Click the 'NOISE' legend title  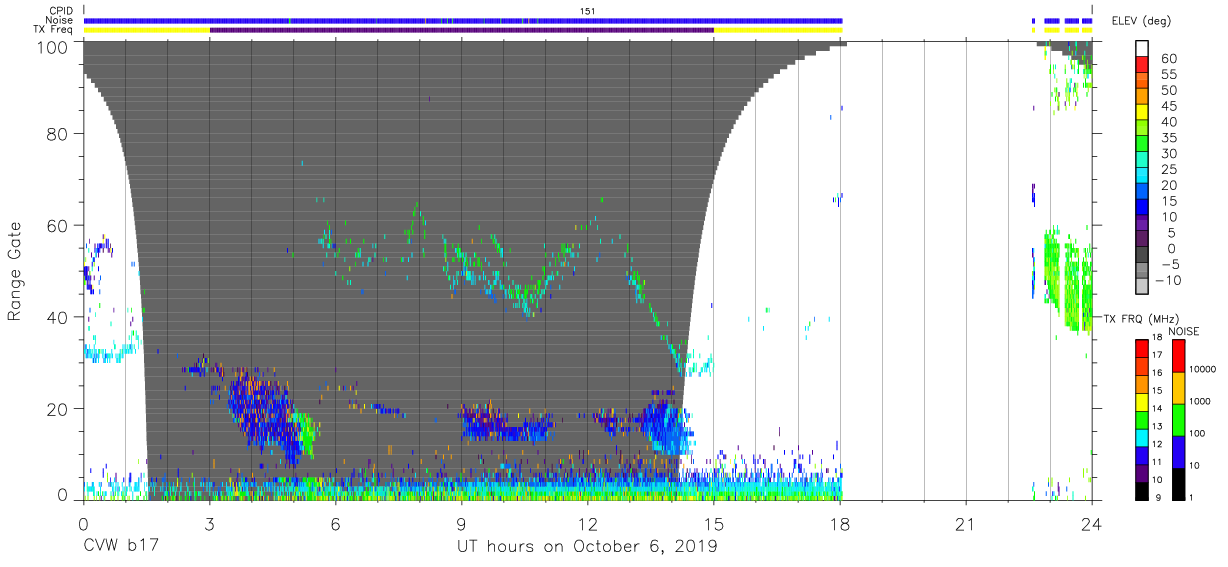click(1185, 331)
